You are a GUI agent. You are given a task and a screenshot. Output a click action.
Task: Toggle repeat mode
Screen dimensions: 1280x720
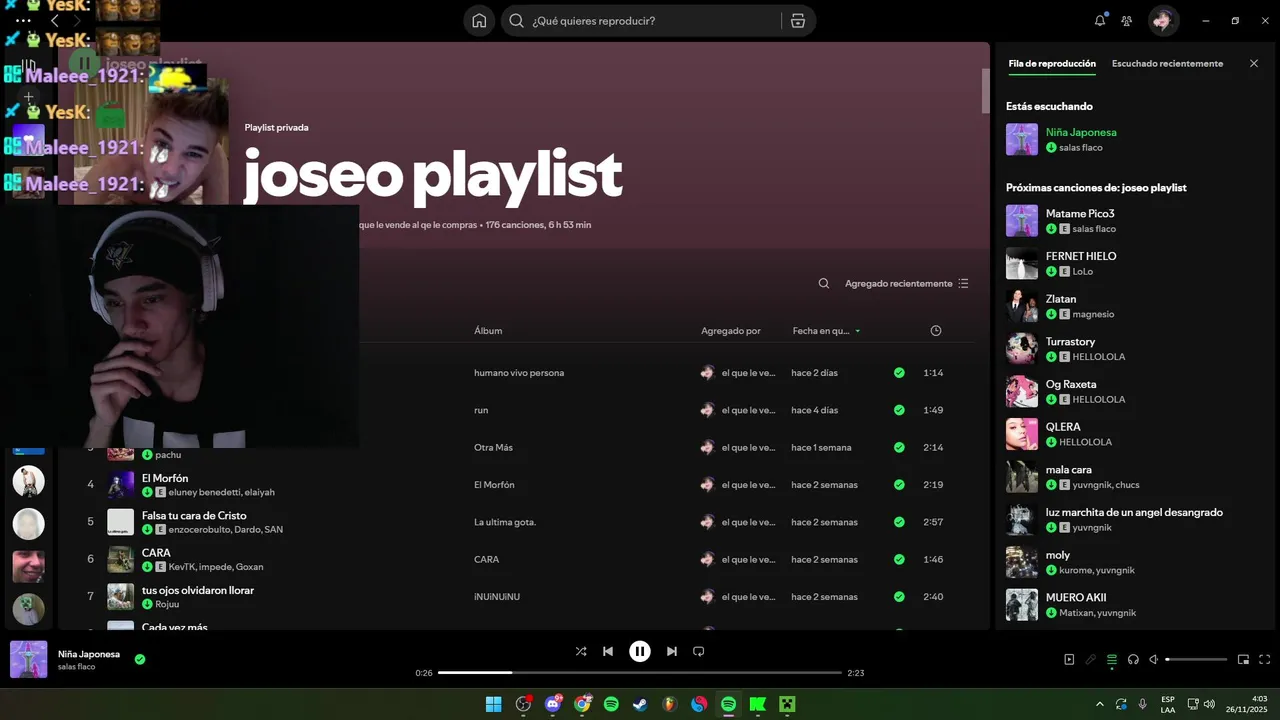pos(699,651)
